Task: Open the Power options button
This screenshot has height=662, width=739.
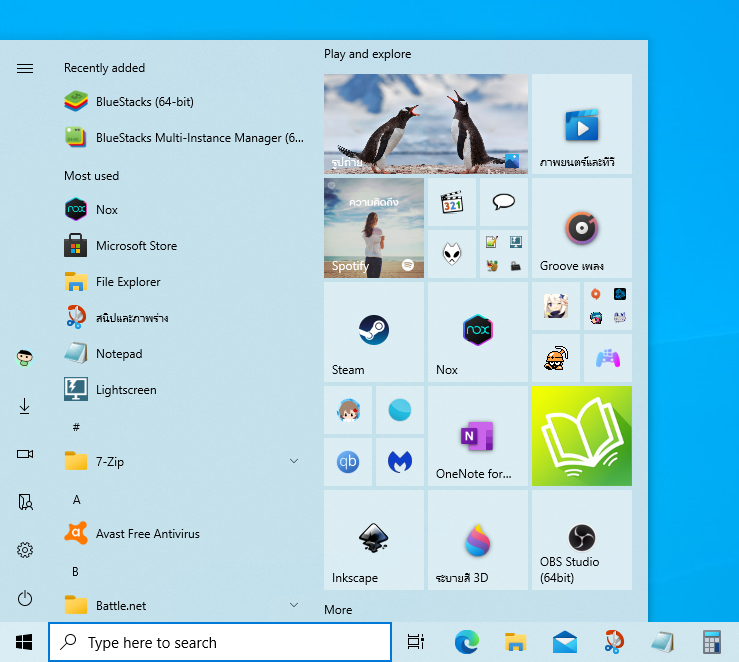Action: (25, 599)
